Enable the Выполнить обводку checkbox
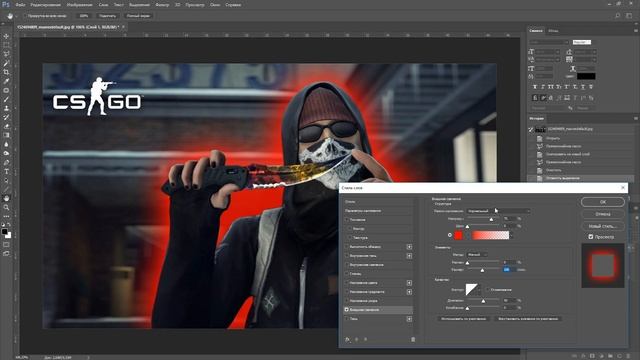The width and height of the screenshot is (640, 360). coord(347,247)
